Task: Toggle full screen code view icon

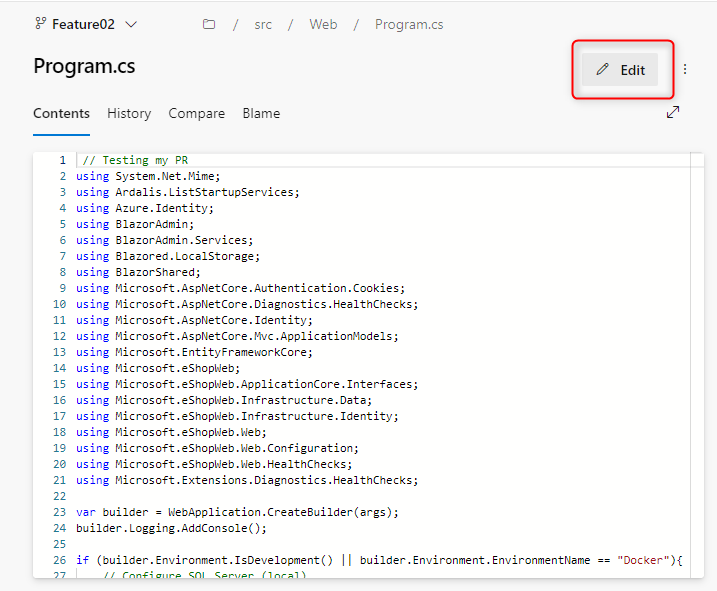Action: coord(673,113)
